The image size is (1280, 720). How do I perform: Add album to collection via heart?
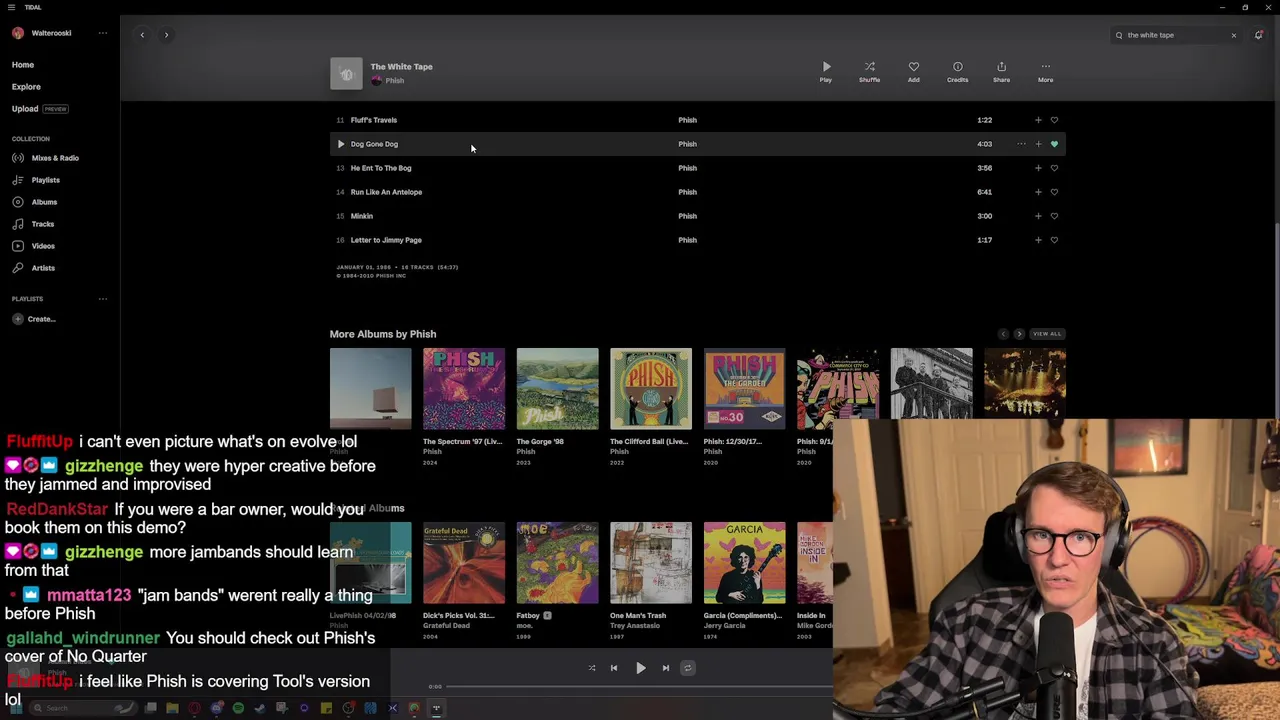[913, 72]
